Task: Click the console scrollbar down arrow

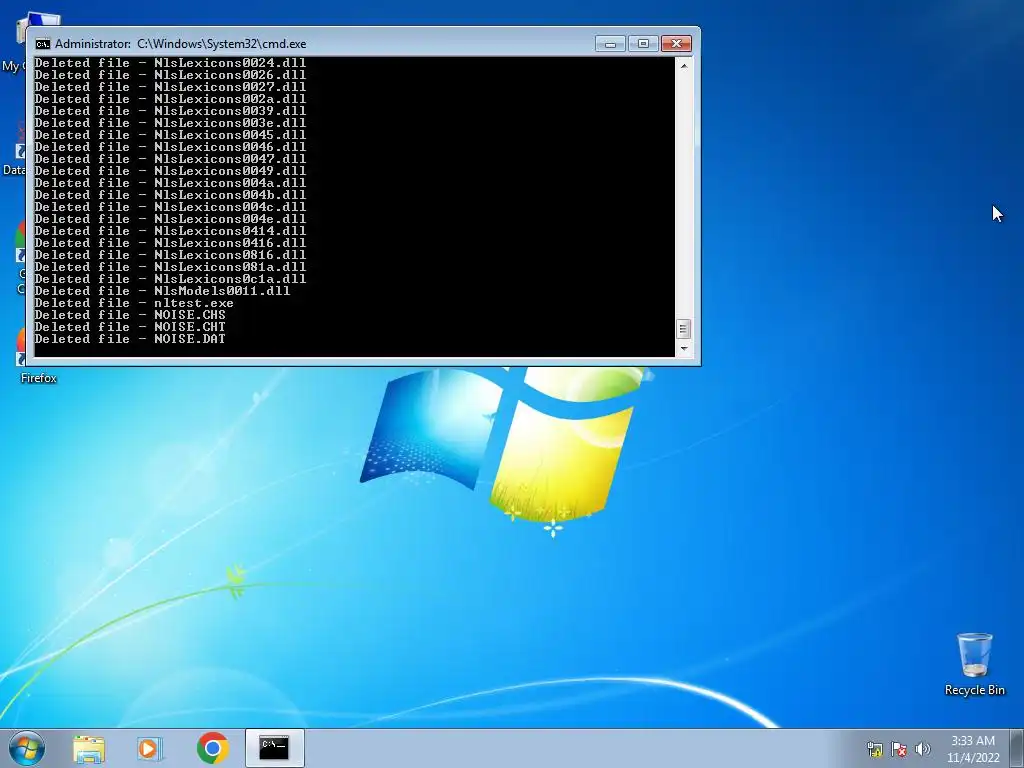Action: 683,349
